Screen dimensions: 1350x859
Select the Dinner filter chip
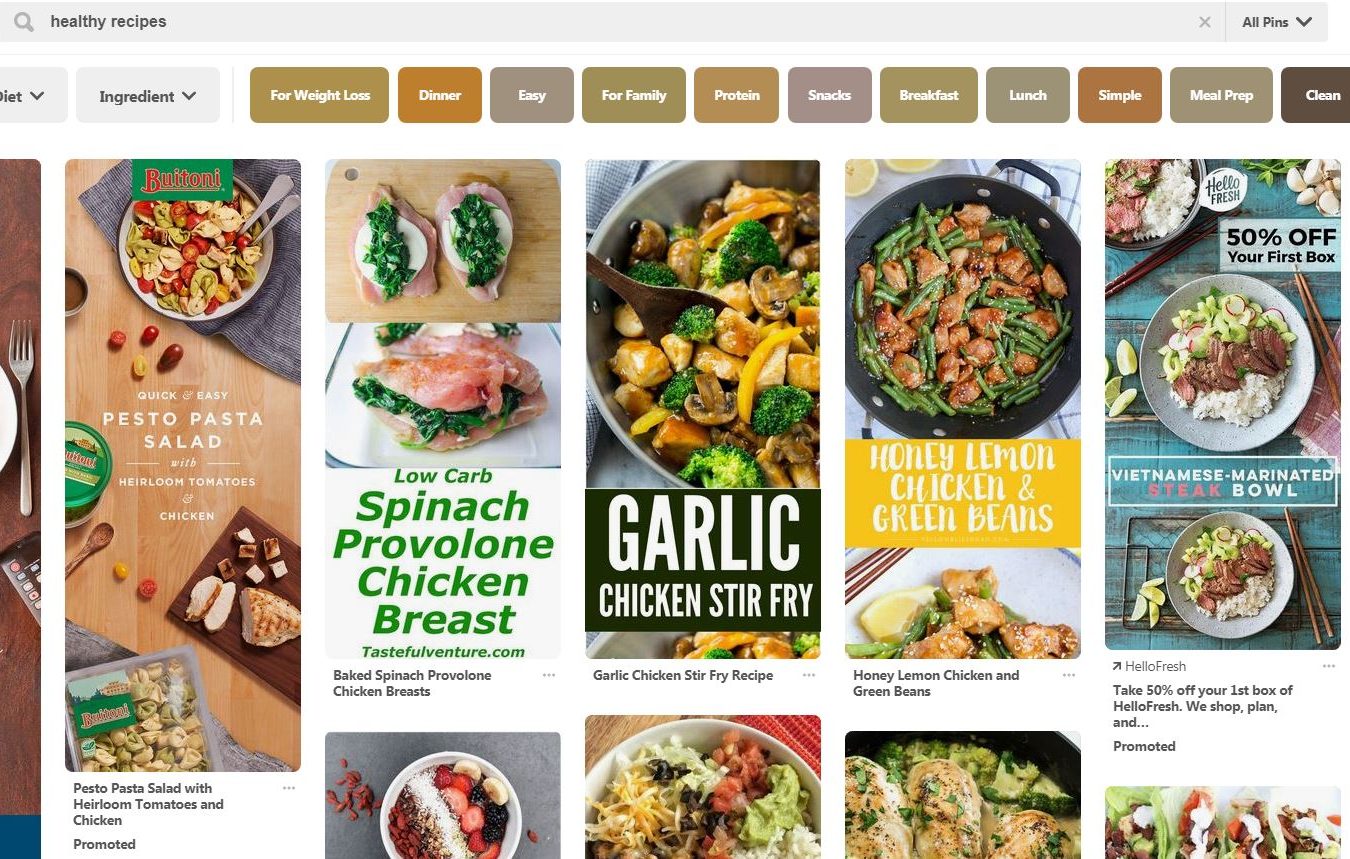[x=440, y=95]
